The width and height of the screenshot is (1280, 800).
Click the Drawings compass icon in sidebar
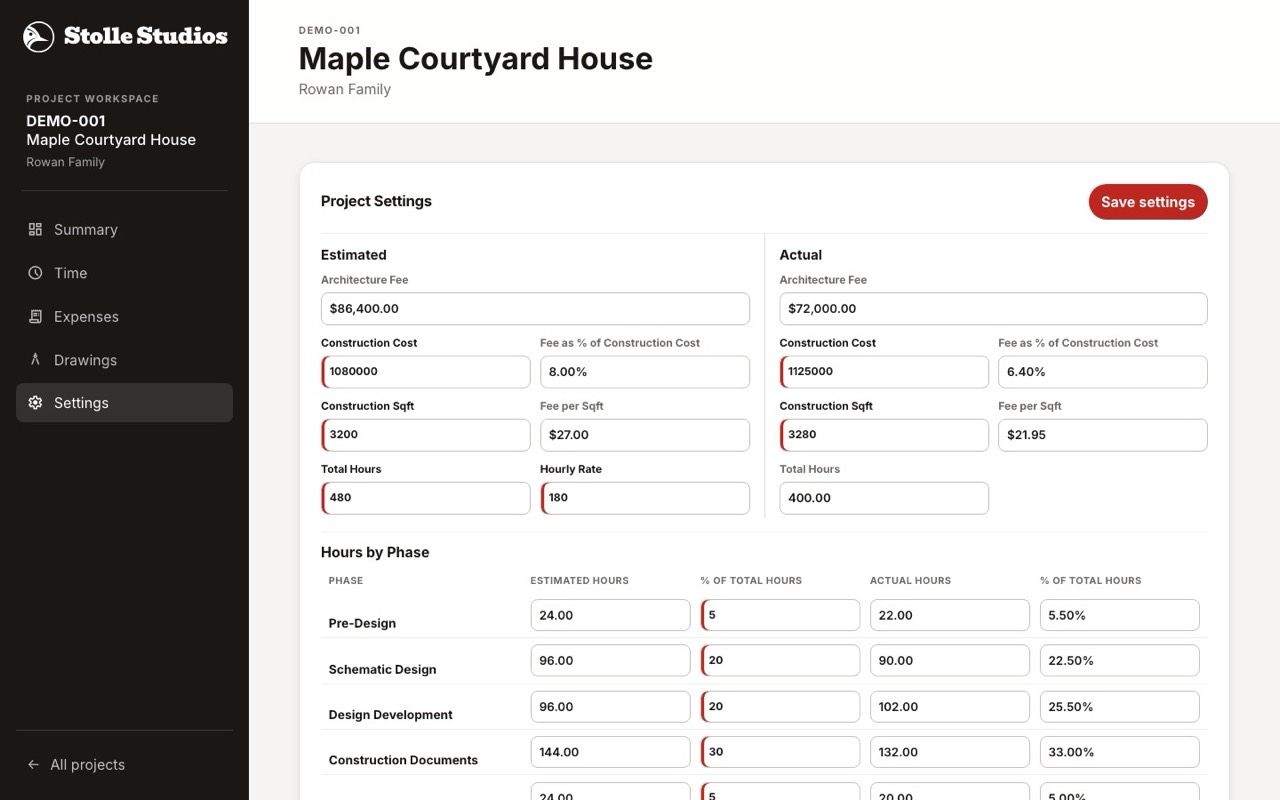[x=35, y=360]
